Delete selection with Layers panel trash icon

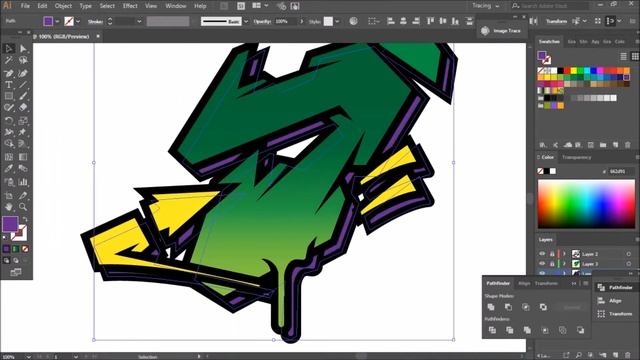click(627, 356)
